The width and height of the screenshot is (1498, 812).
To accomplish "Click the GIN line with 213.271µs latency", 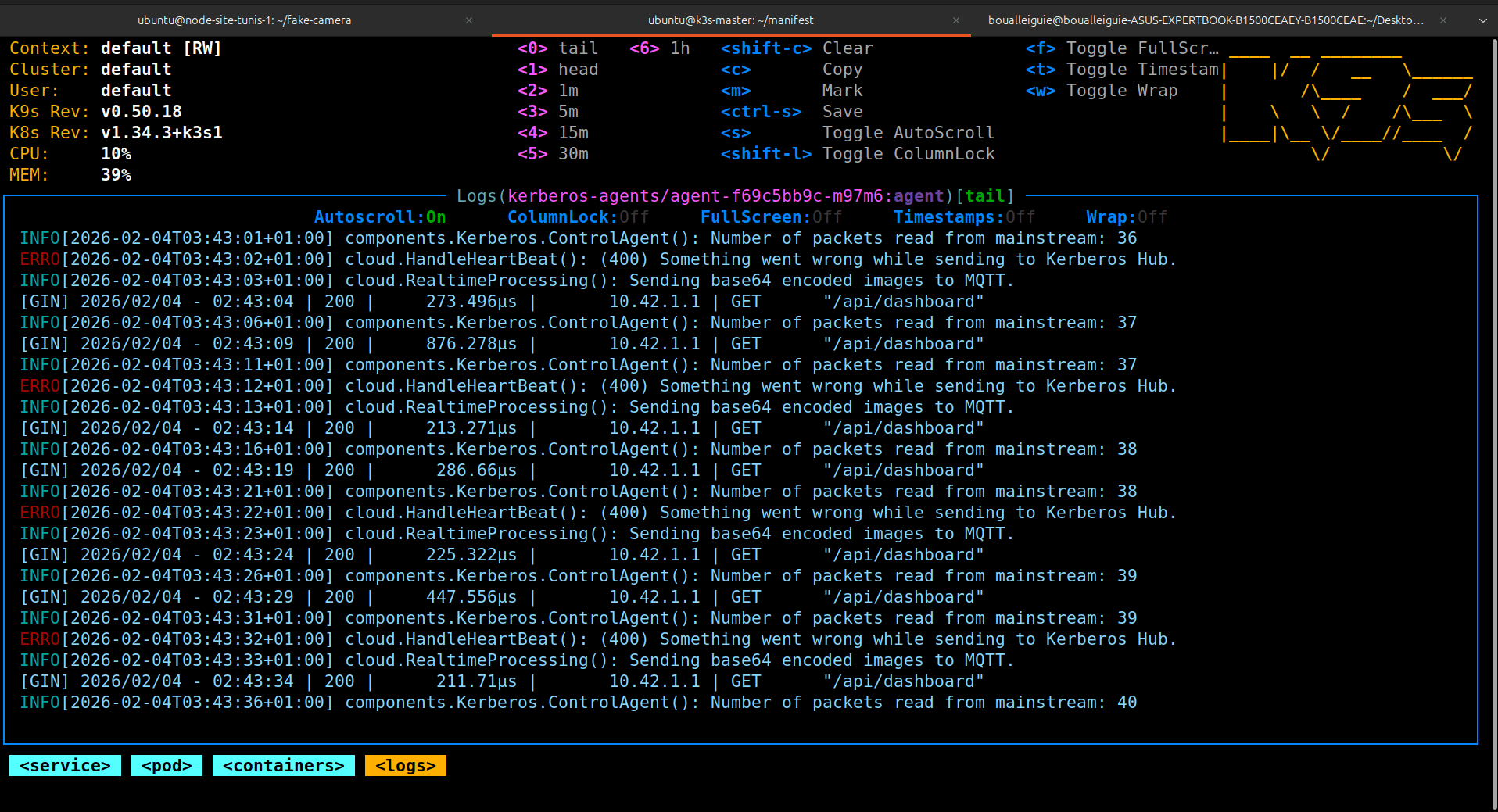I will pyautogui.click(x=502, y=428).
